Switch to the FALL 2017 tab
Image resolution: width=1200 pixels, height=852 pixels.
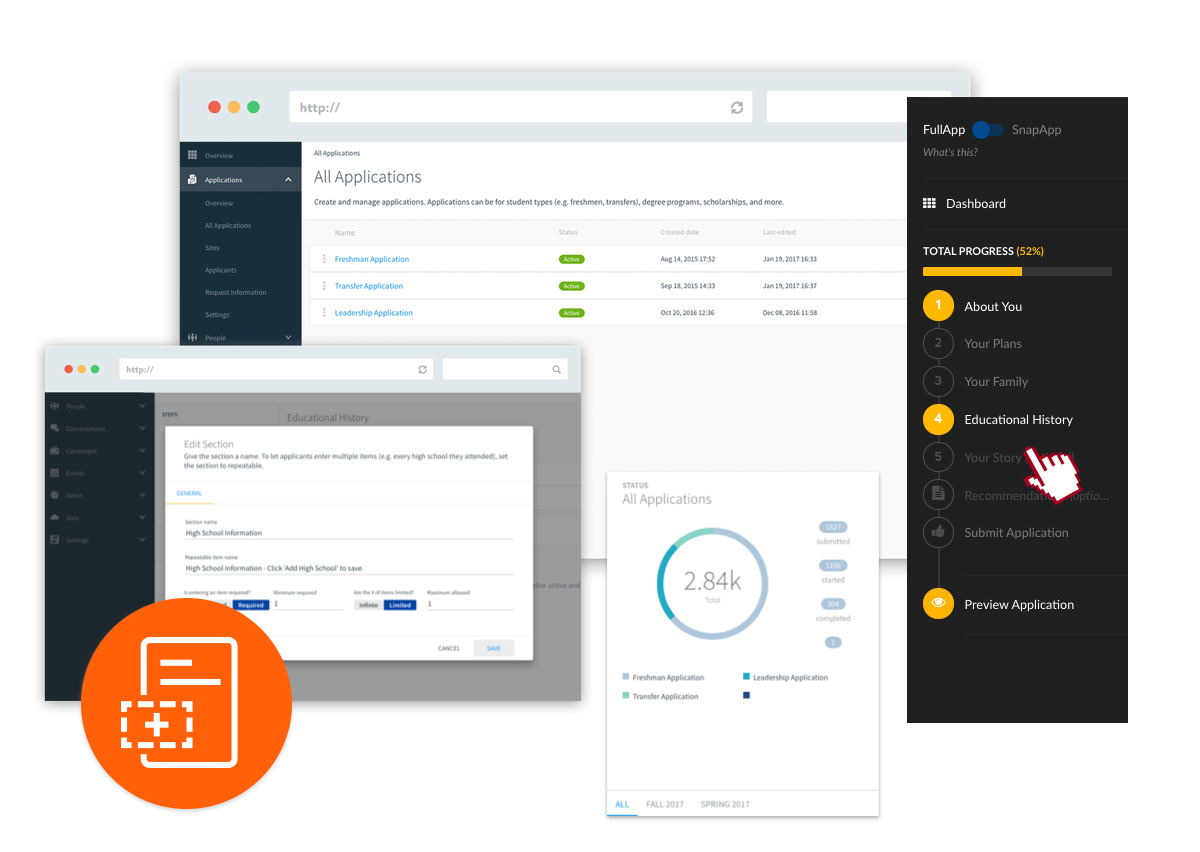tap(665, 804)
